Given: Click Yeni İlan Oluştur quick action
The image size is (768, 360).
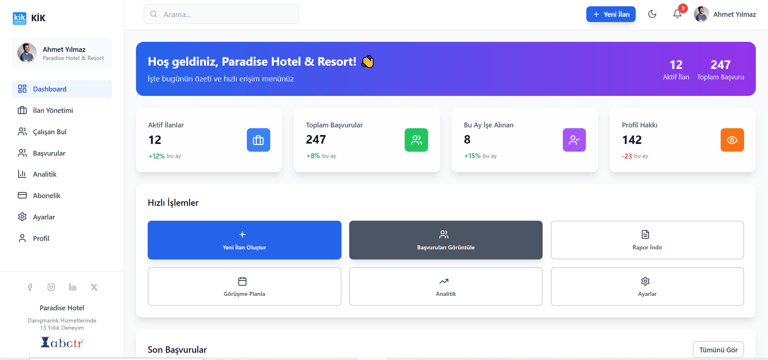Looking at the screenshot, I should click(x=244, y=240).
